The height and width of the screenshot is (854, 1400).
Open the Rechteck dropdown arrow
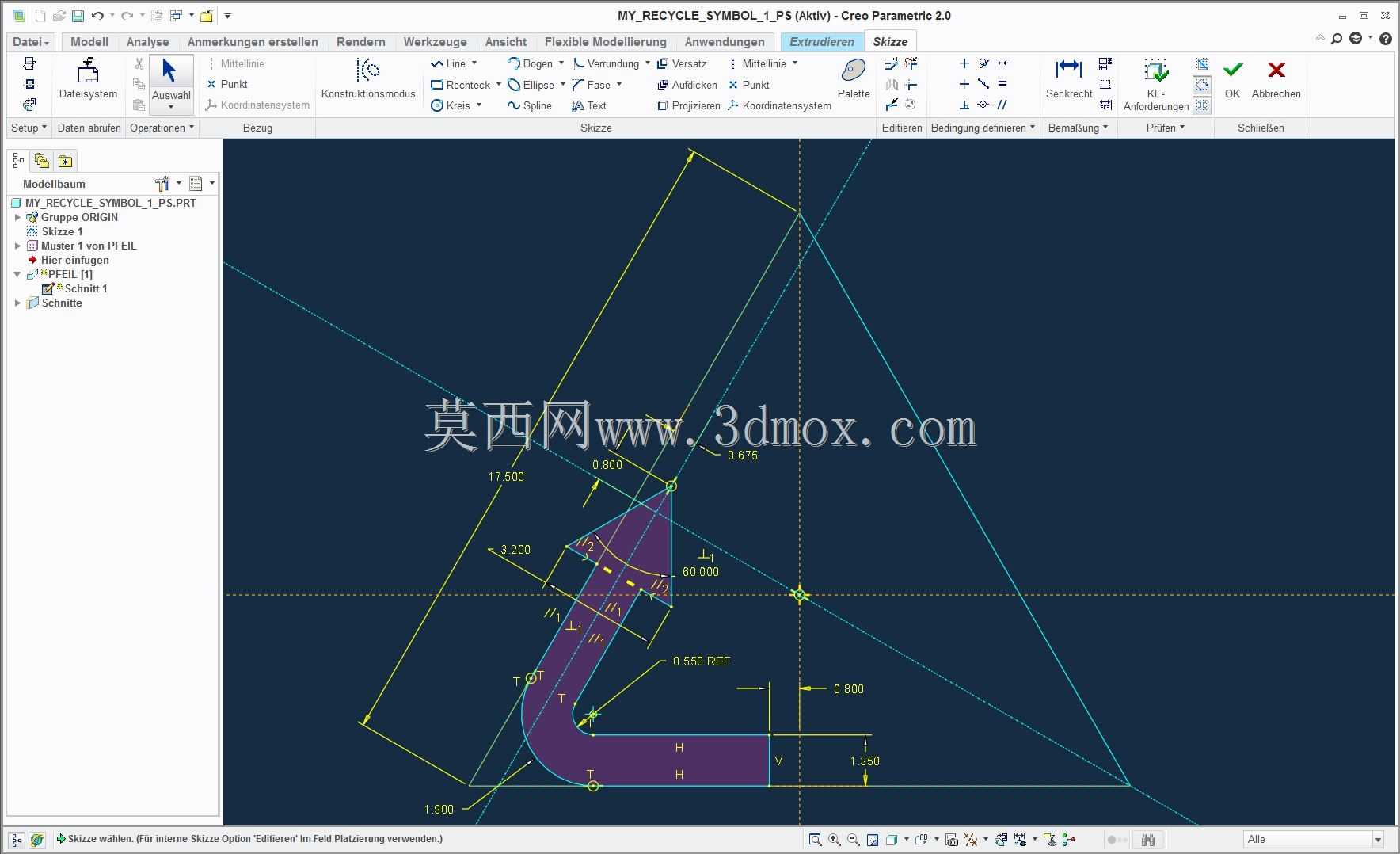coord(498,85)
